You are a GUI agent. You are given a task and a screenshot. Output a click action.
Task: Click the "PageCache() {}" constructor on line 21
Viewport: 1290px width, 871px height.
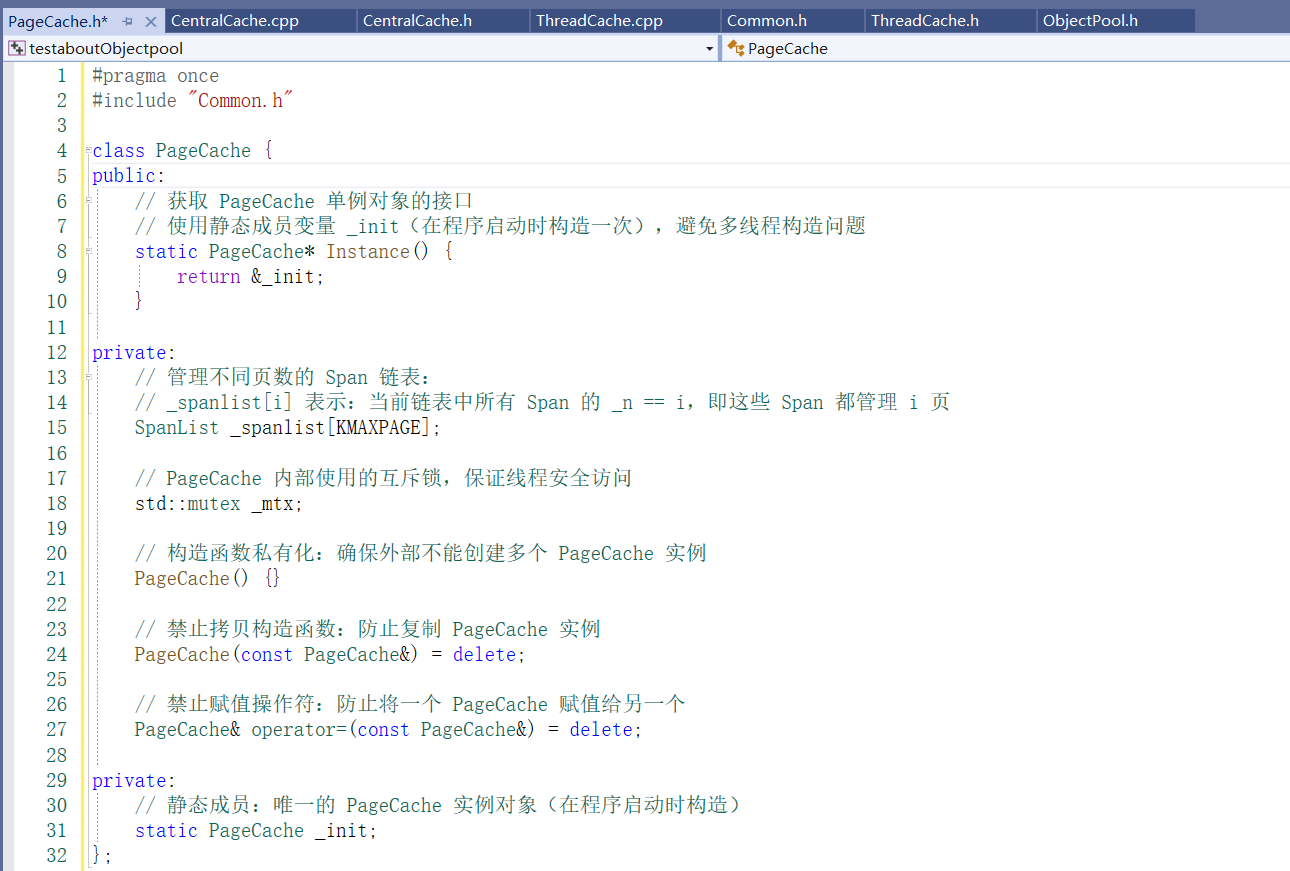[208, 579]
